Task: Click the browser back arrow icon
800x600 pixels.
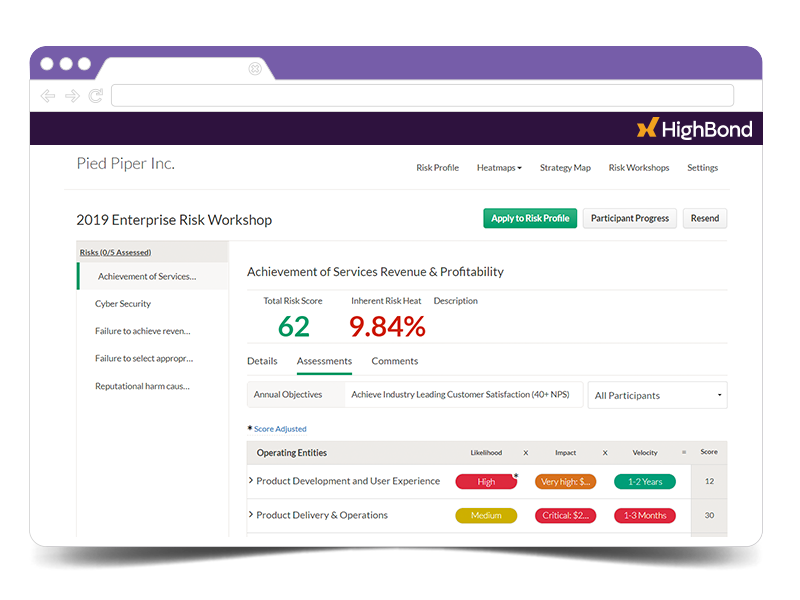Action: point(48,96)
